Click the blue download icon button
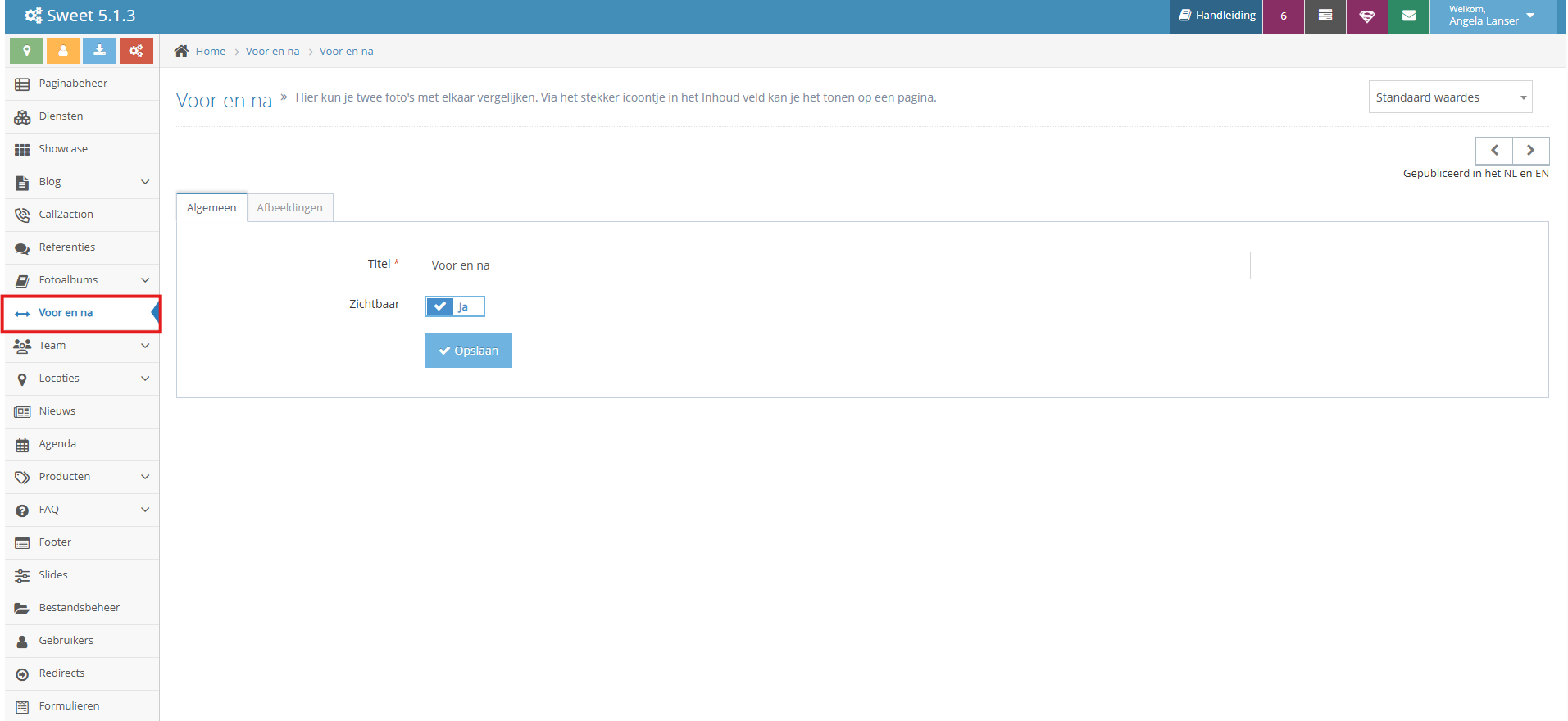This screenshot has height=721, width=1568. pyautogui.click(x=99, y=51)
